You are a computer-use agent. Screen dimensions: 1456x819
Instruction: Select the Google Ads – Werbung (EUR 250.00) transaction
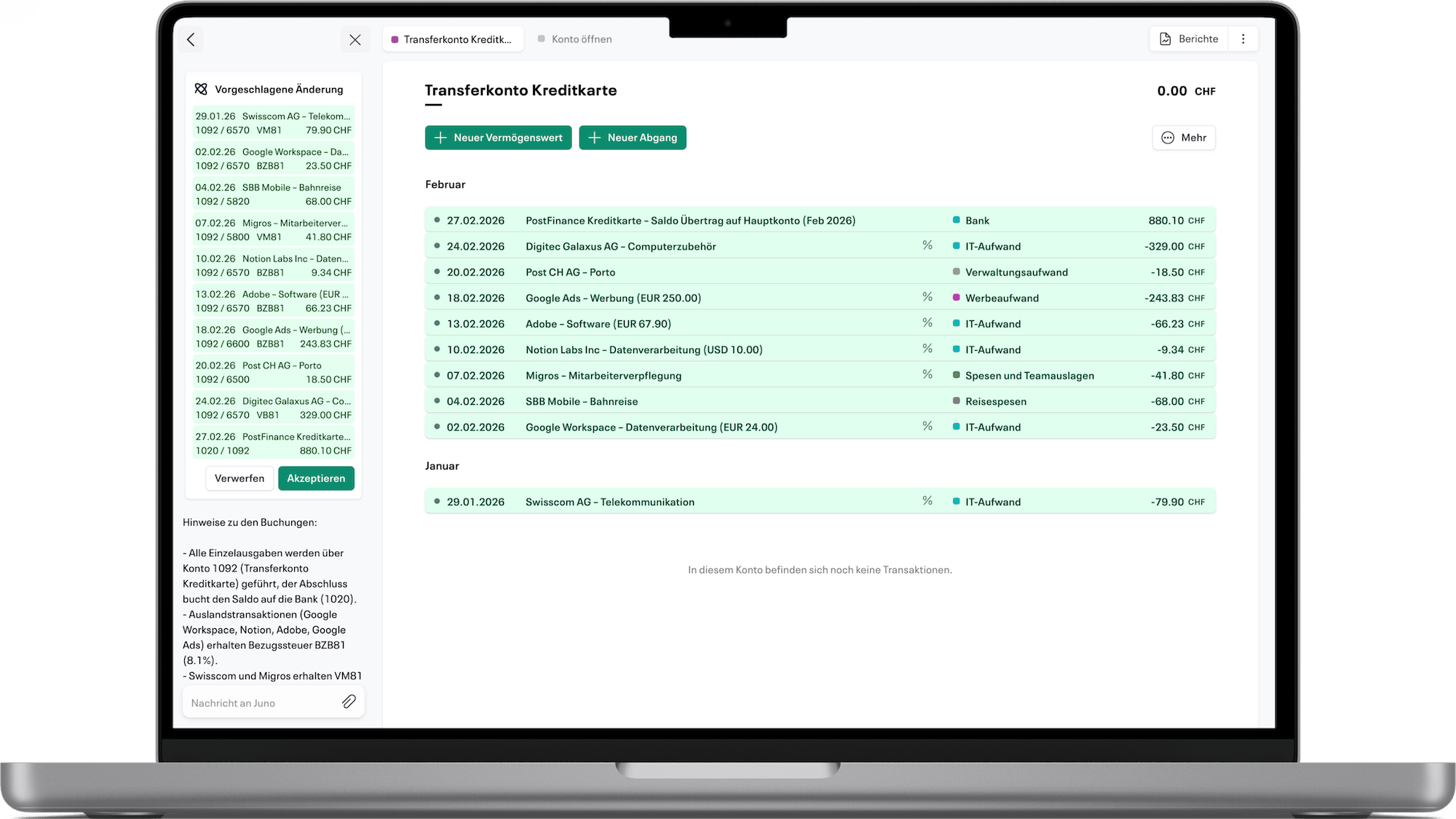click(x=820, y=298)
